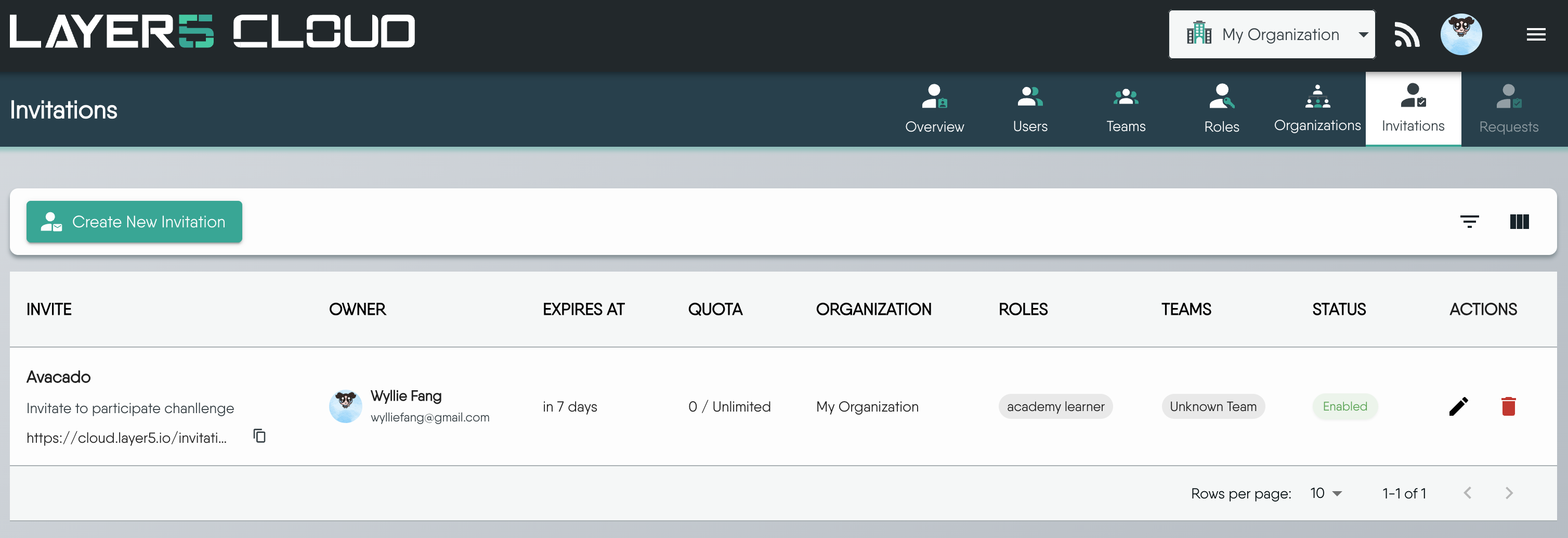Open the Rows per page dropdown
This screenshot has height=538, width=1568.
1325,493
